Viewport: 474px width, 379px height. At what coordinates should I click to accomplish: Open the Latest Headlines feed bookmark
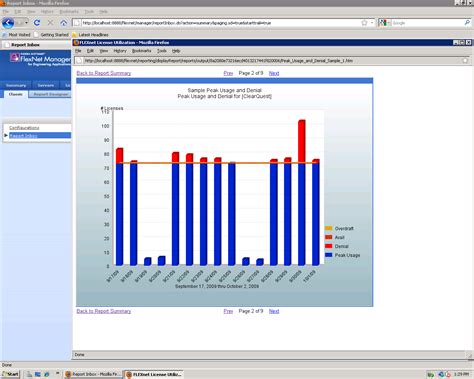point(90,35)
